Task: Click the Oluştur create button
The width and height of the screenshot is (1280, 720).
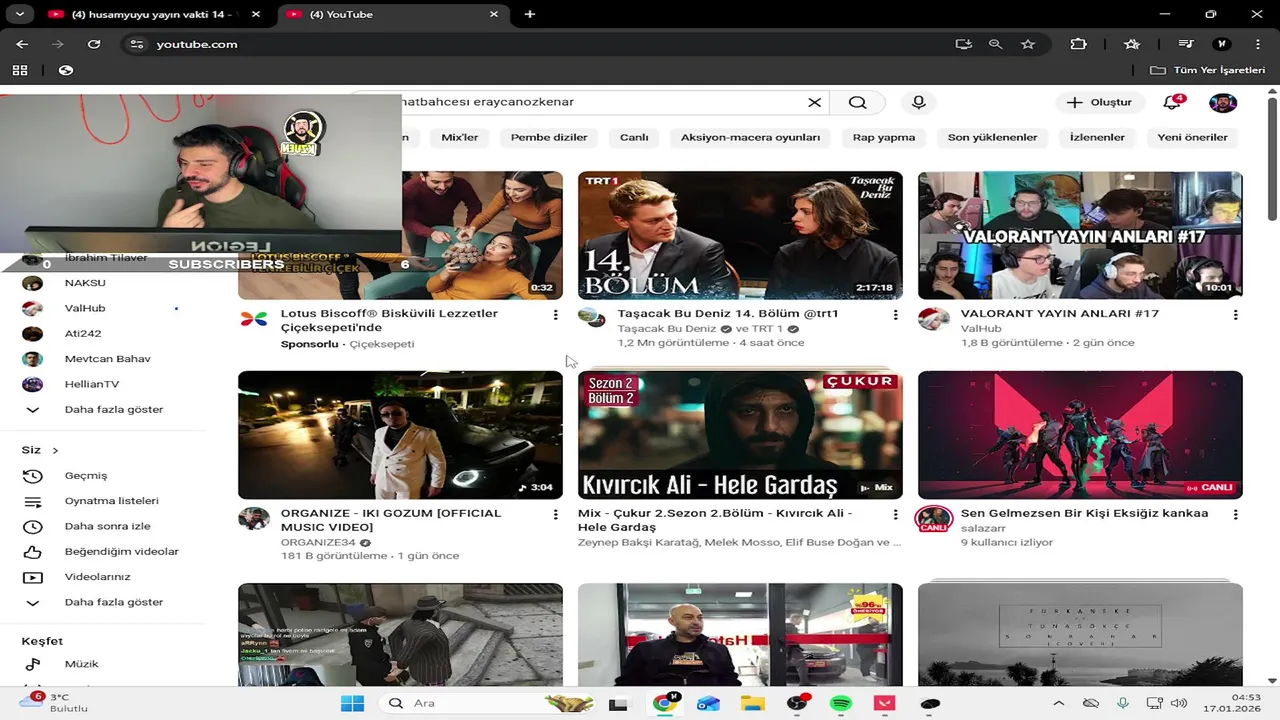Action: pos(1099,102)
